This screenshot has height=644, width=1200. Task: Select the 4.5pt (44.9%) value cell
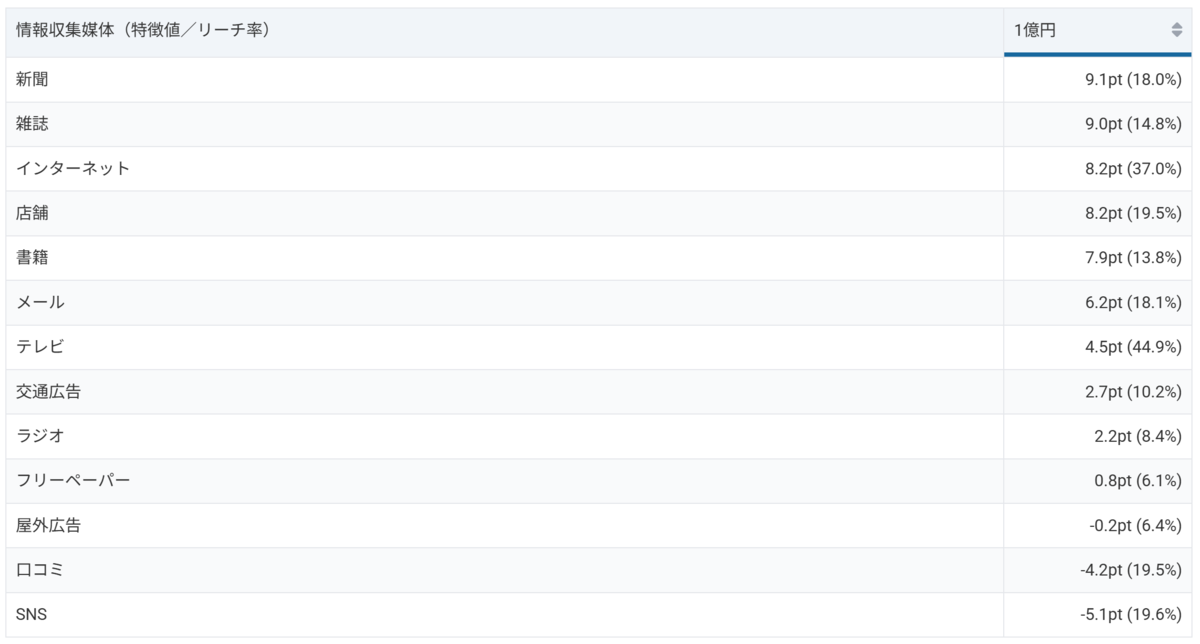tap(1133, 347)
